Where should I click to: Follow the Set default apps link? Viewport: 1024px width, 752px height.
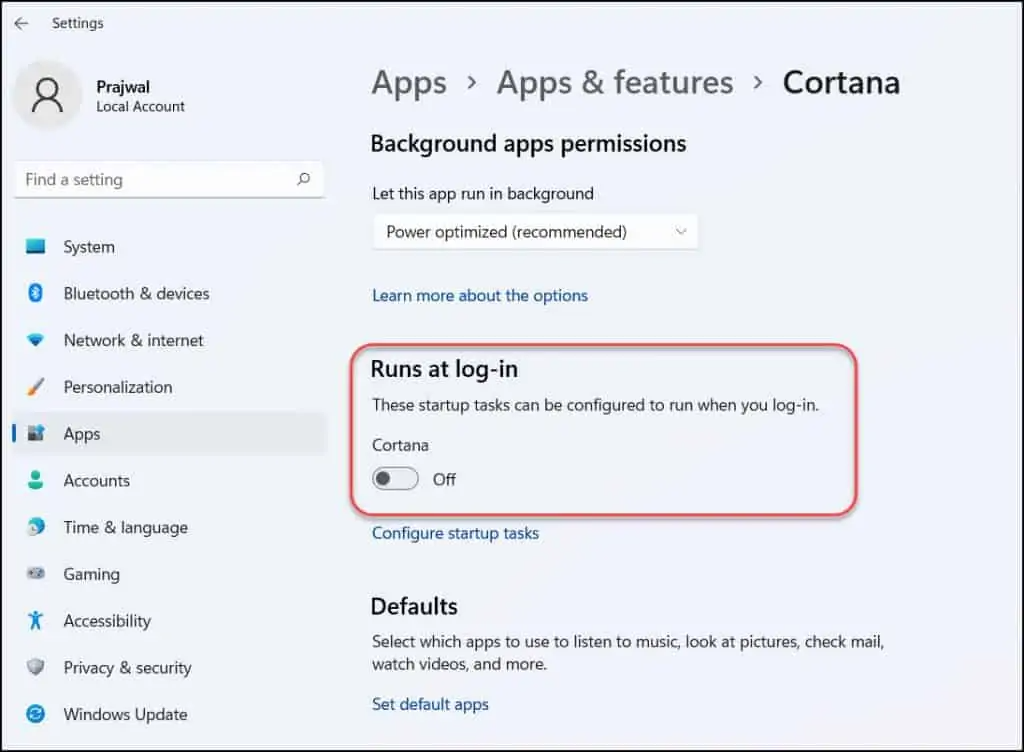[x=430, y=704]
